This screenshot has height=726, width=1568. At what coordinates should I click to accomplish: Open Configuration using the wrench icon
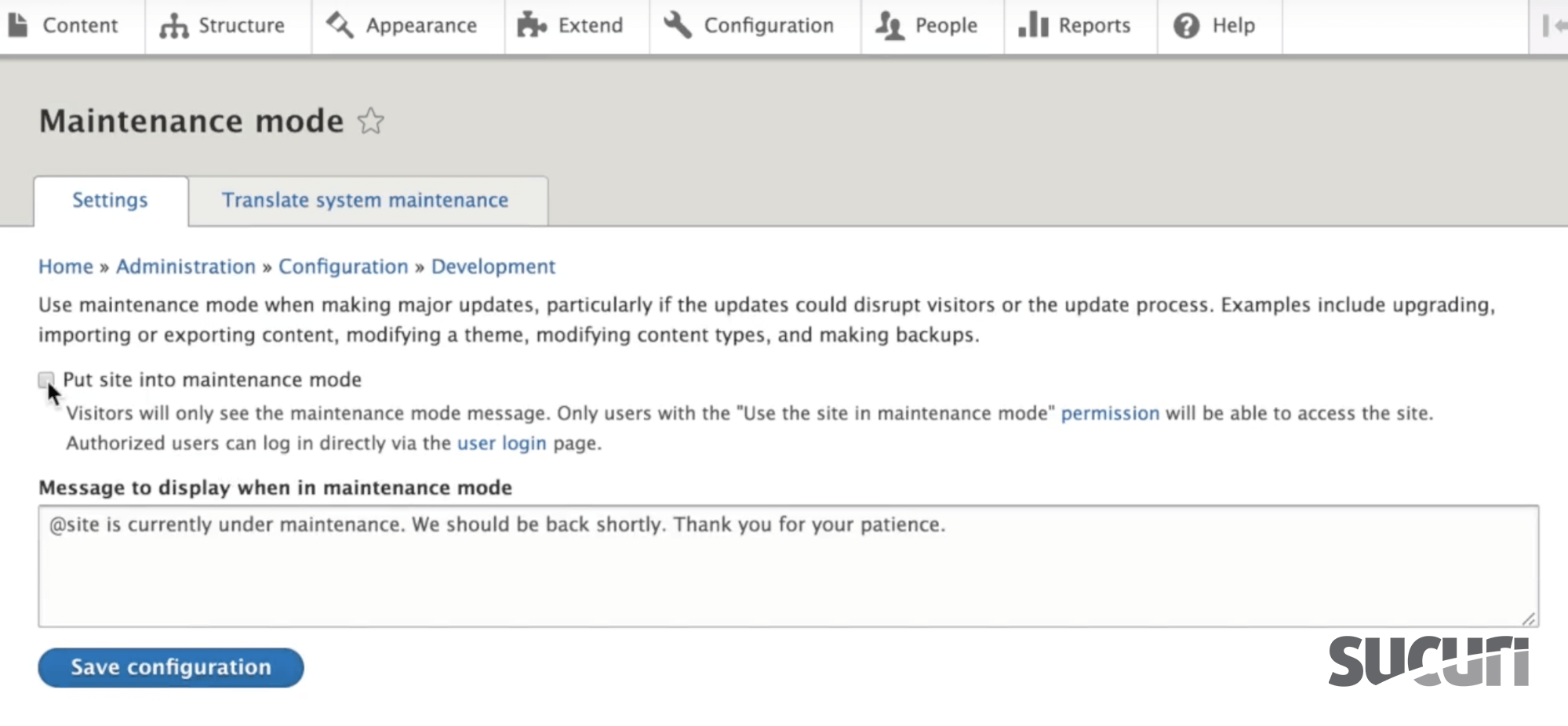[x=677, y=24]
